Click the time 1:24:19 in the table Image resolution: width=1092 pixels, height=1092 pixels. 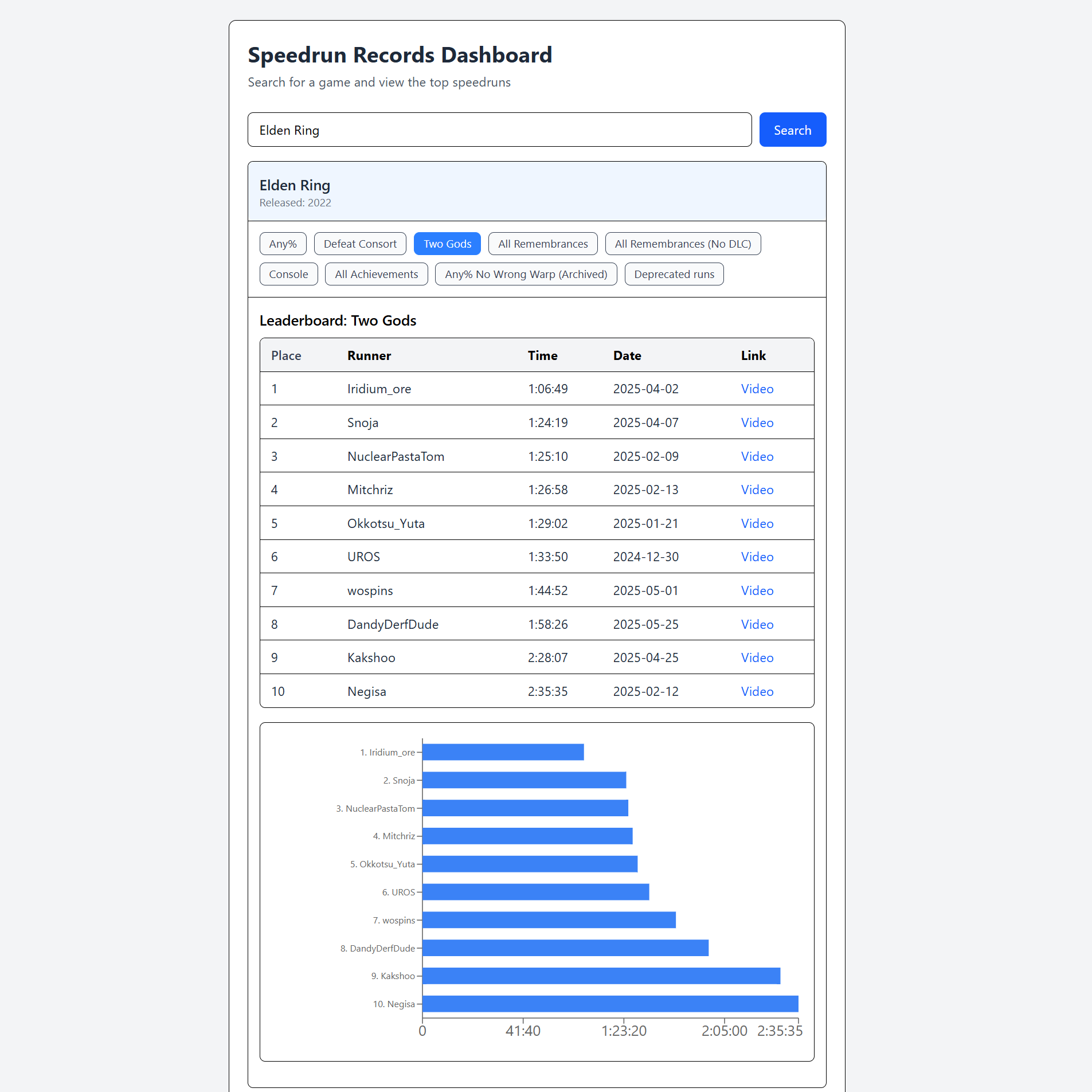[547, 422]
